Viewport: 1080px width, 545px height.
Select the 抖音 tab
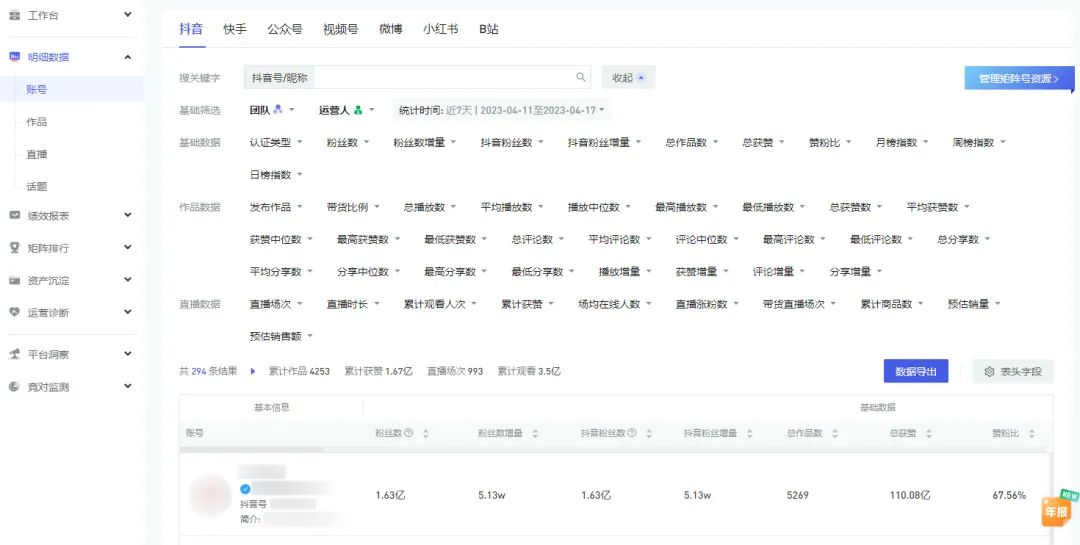[191, 29]
